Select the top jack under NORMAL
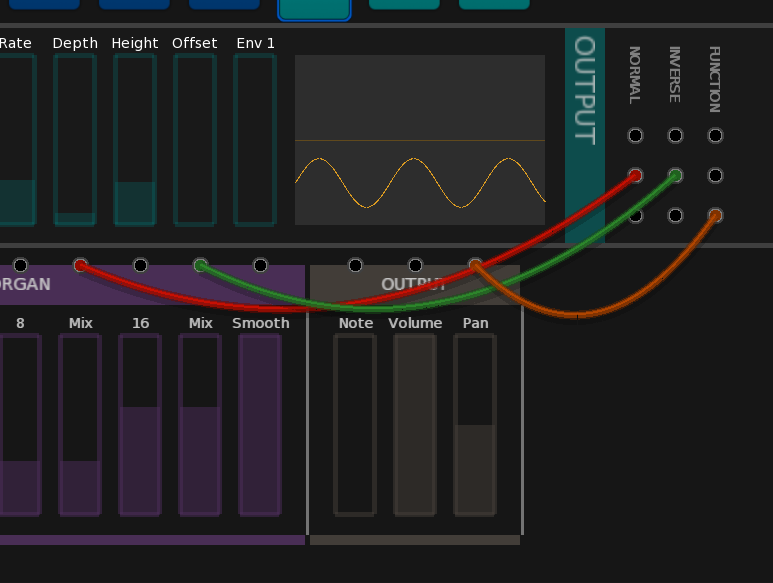 point(635,136)
